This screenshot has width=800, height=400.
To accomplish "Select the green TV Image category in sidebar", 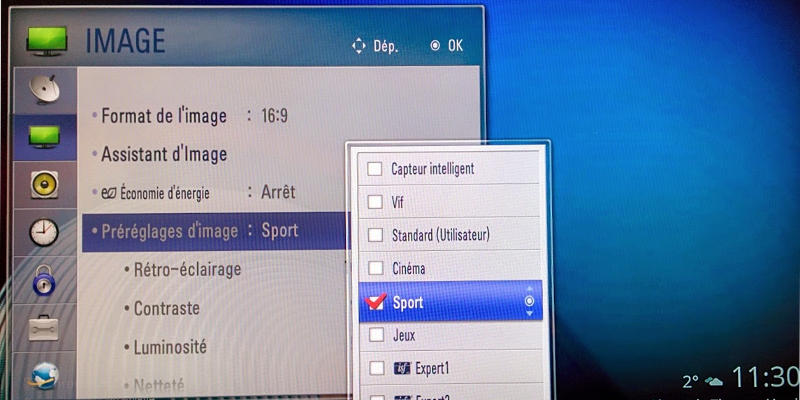I will coord(44,136).
